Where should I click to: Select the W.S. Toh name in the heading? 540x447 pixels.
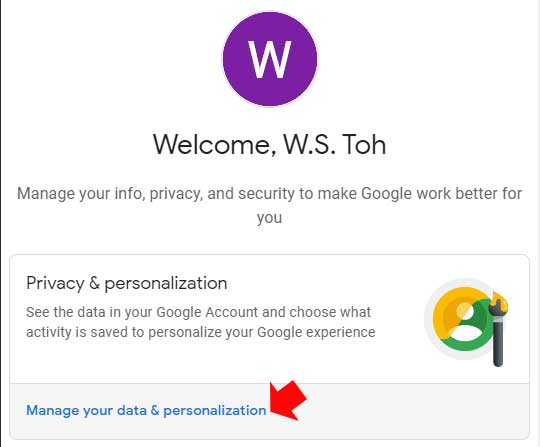coord(334,144)
